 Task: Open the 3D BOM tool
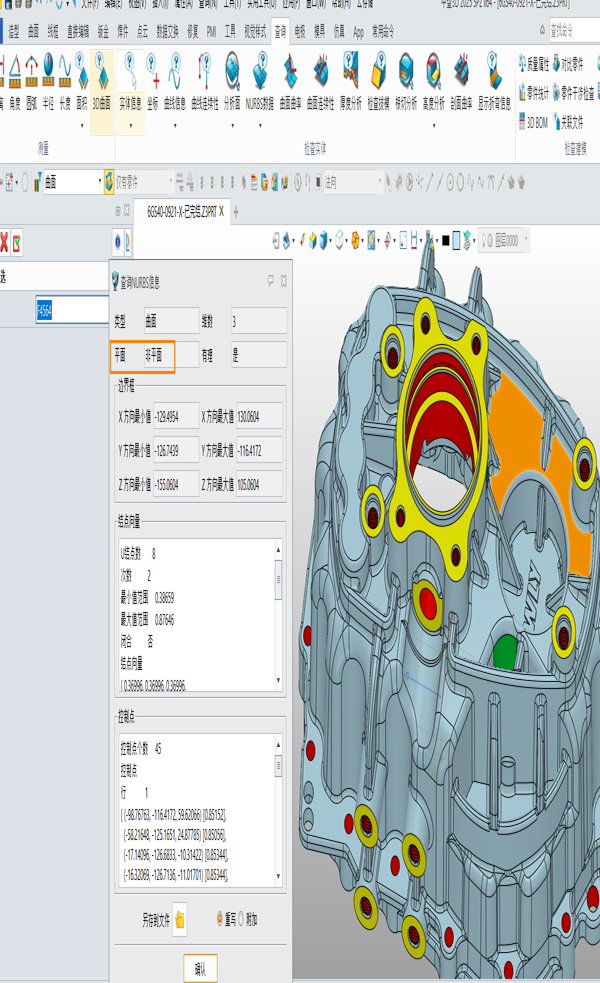coord(534,122)
